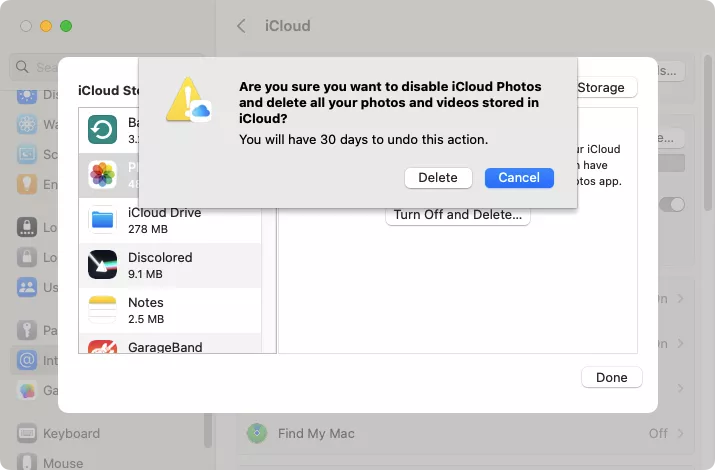
Task: Open the iCloud Drive folder icon
Action: tap(102, 220)
